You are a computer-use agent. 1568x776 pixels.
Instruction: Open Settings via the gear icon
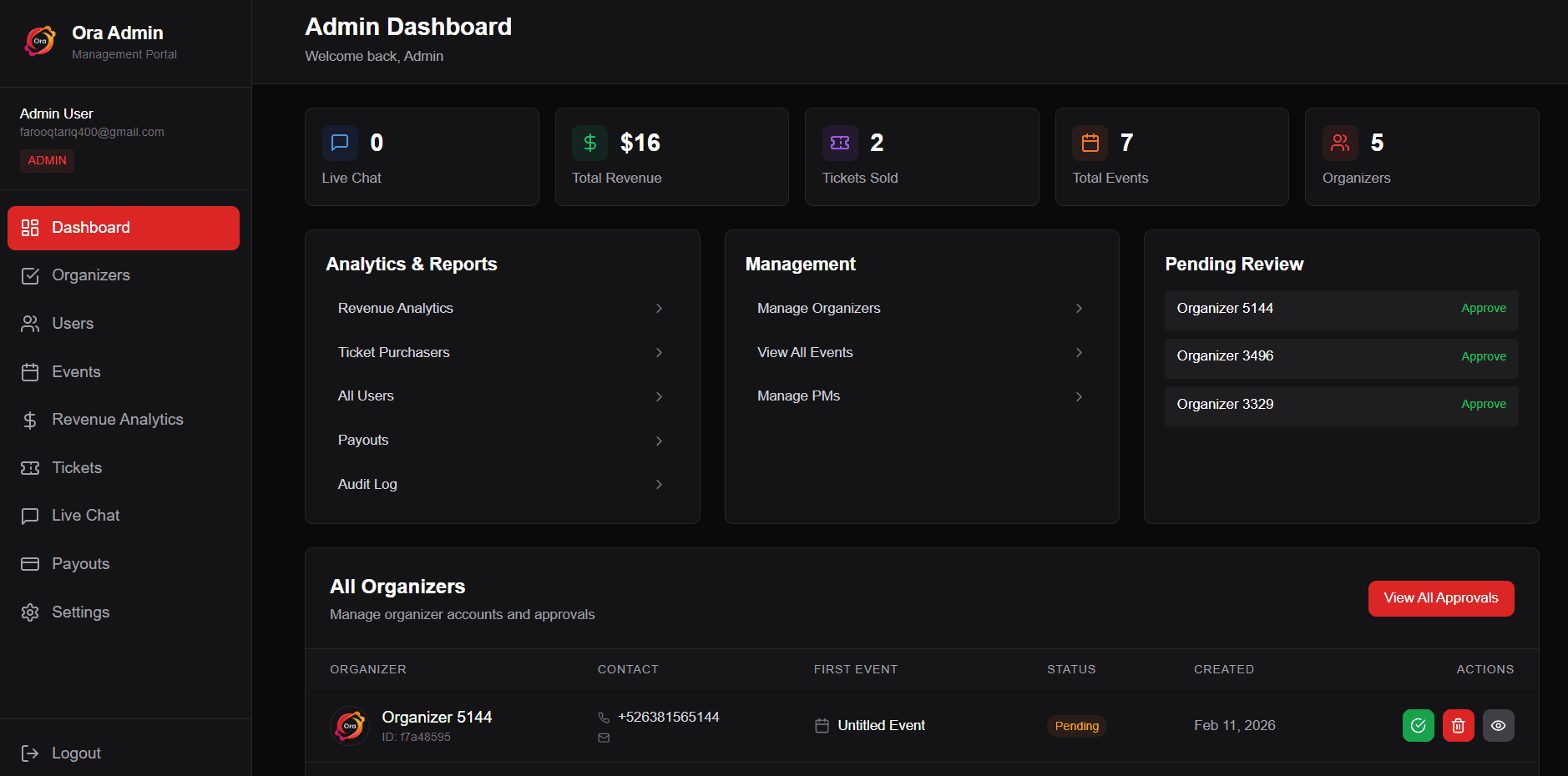[30, 612]
